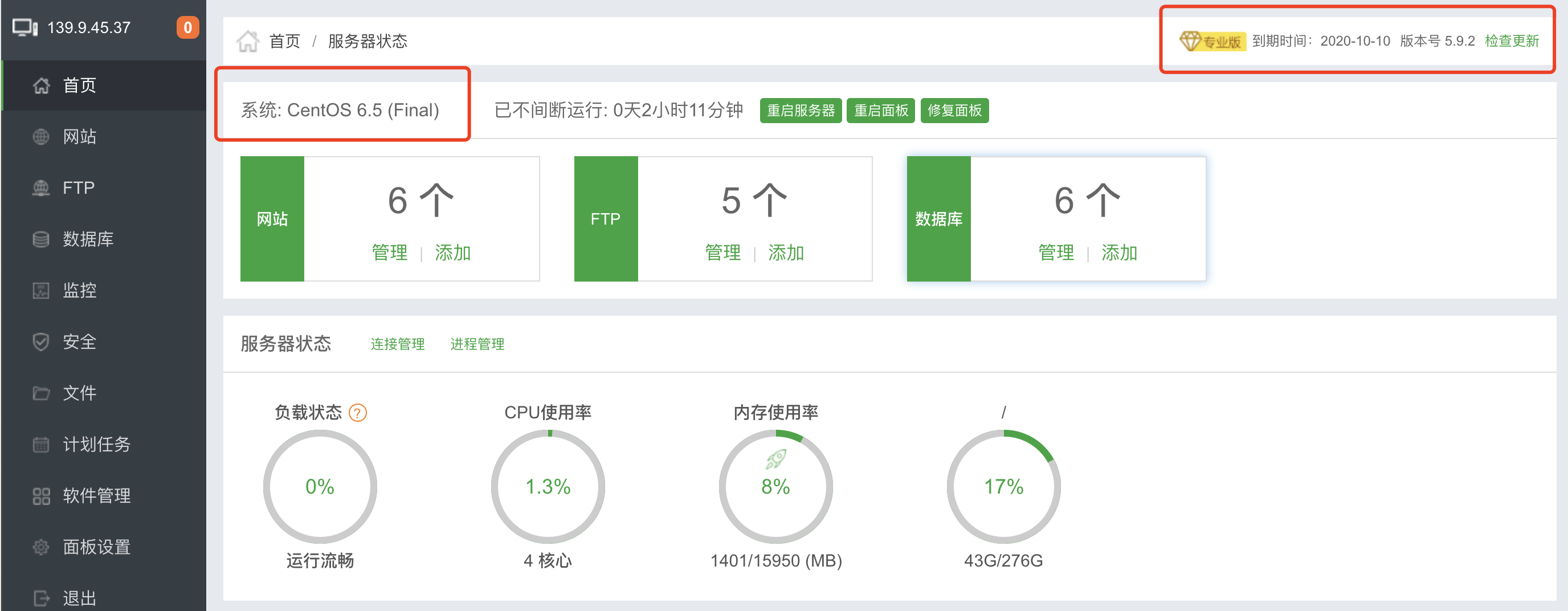The height and width of the screenshot is (611, 1568).
Task: Click the rocket icon in memory gauge
Action: point(775,459)
